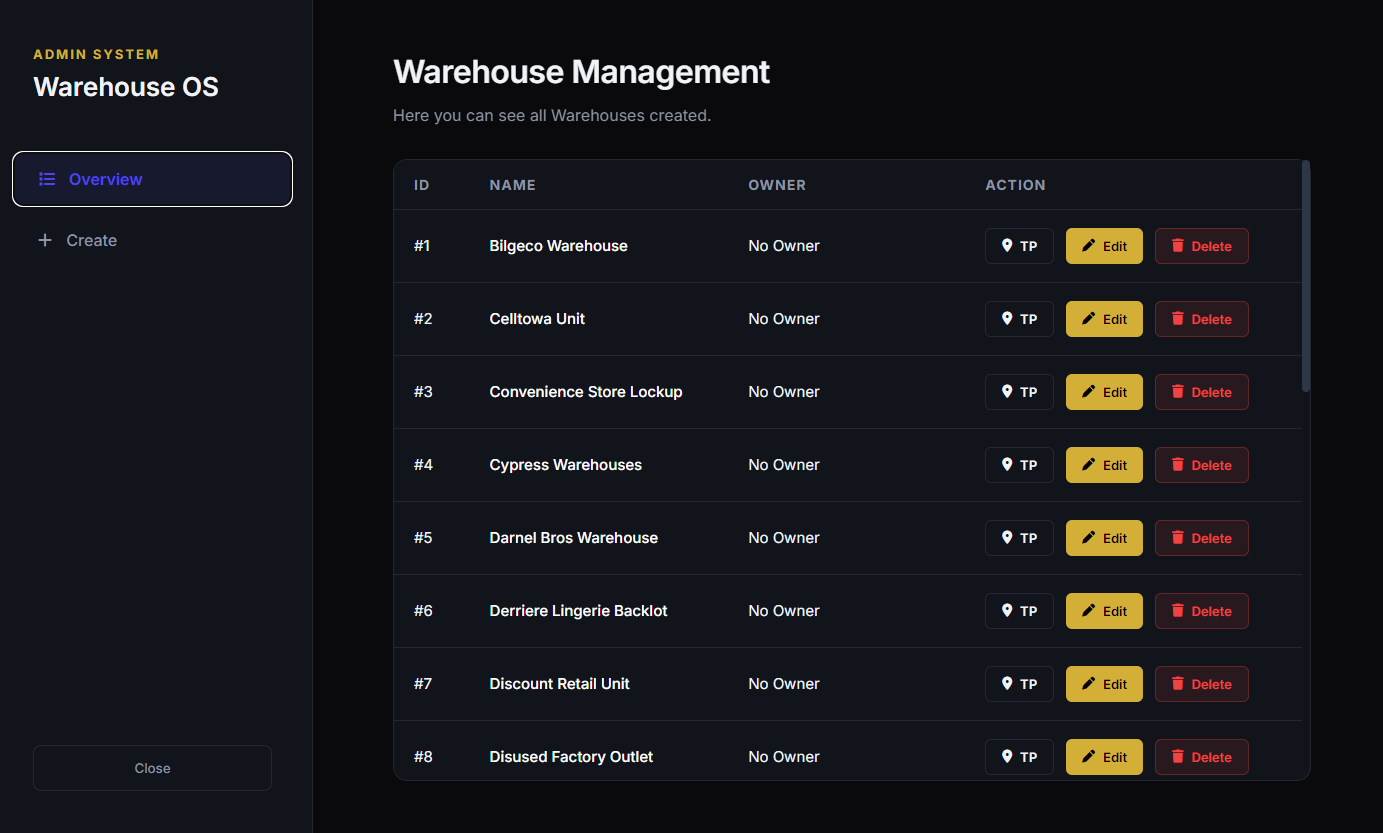Click the map pin icon in Darnel Bros Warehouse row
Image resolution: width=1383 pixels, height=833 pixels.
tap(1007, 538)
